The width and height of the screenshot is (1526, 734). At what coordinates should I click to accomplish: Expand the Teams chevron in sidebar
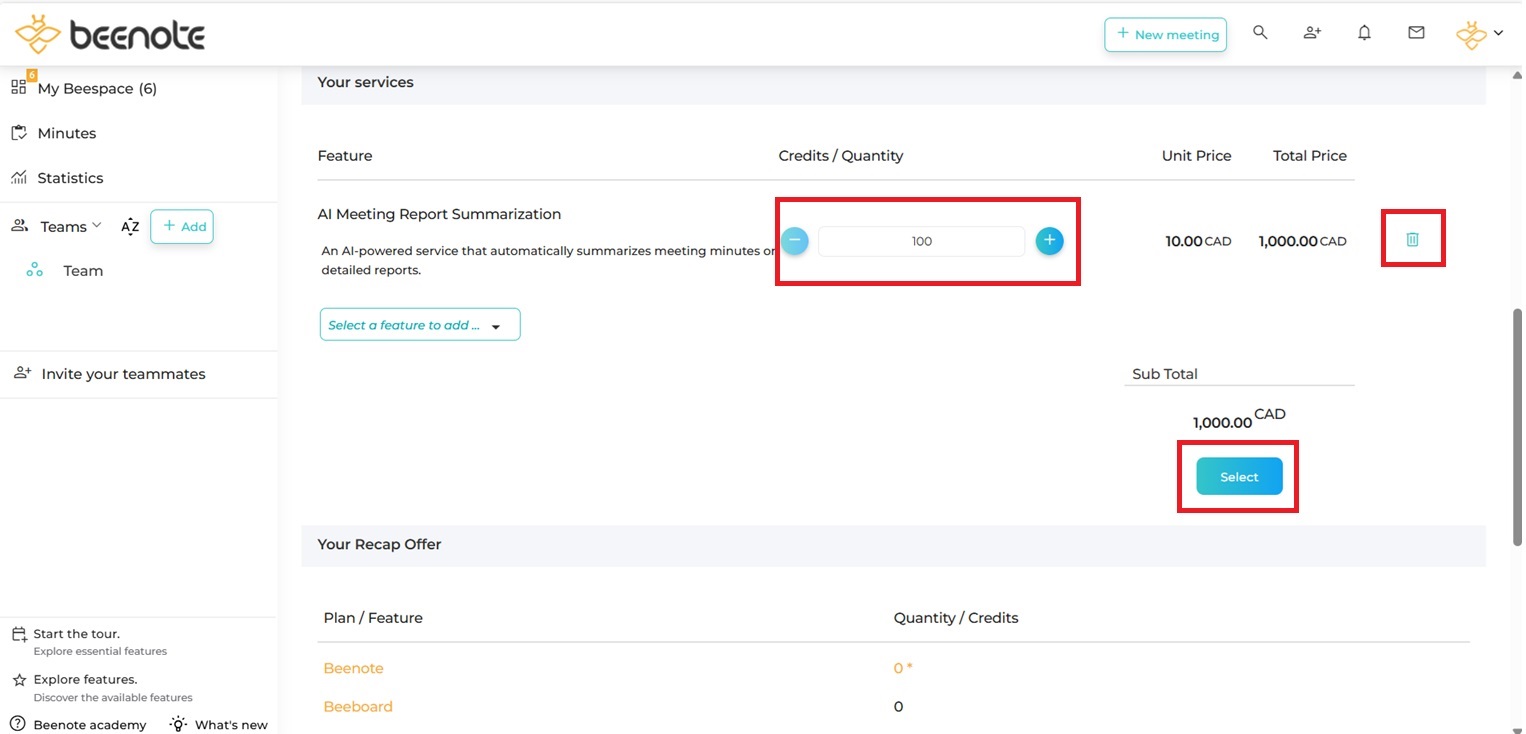point(97,226)
